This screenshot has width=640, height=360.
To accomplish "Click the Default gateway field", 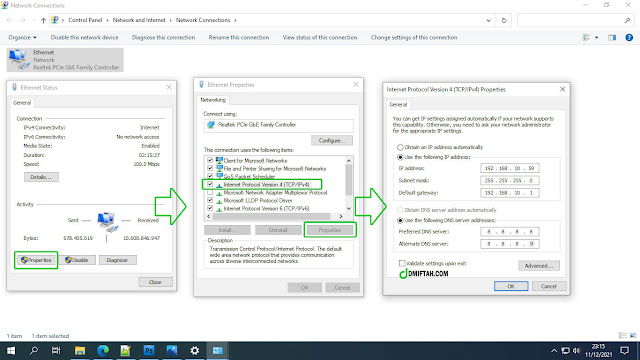I will 510,193.
